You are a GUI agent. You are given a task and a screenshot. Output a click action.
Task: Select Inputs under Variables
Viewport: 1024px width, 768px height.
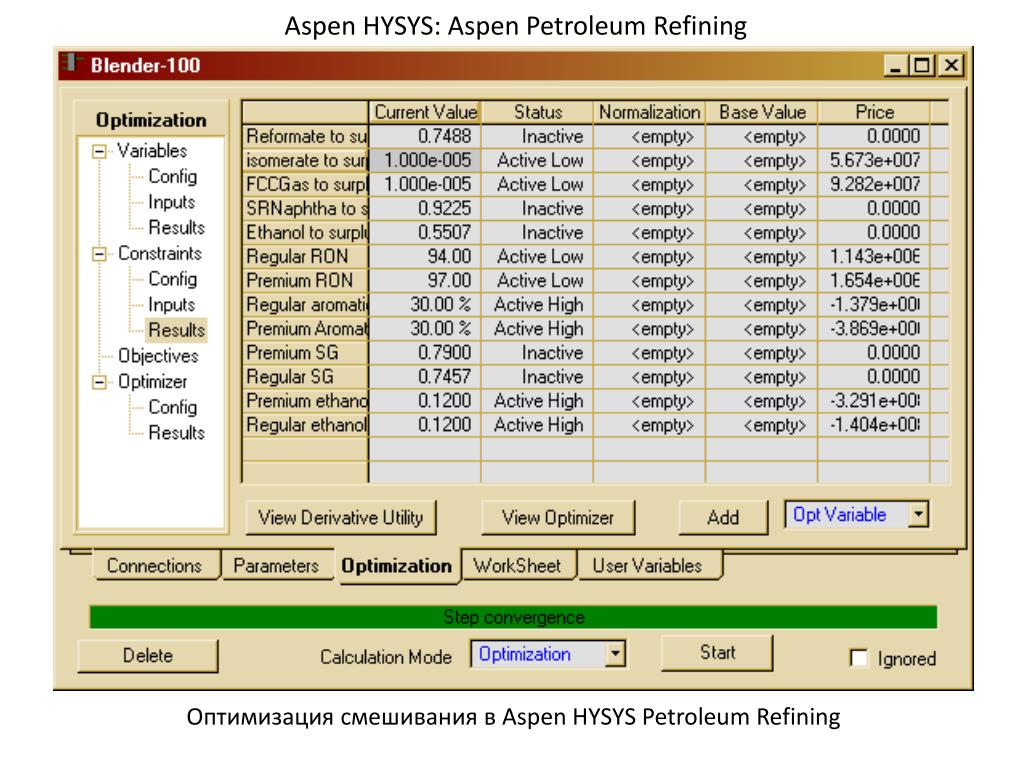(x=172, y=202)
